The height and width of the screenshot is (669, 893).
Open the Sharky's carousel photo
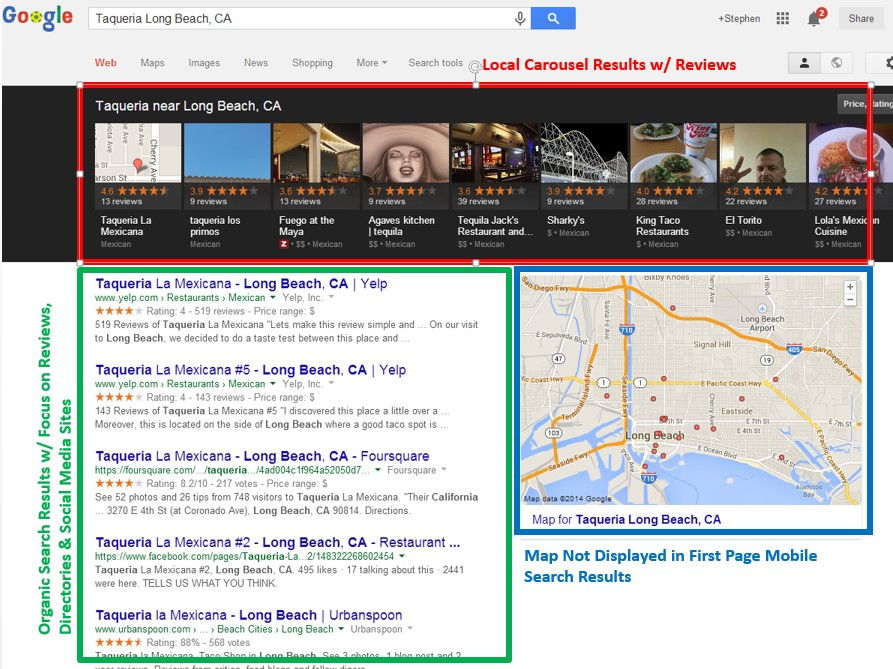pyautogui.click(x=584, y=153)
